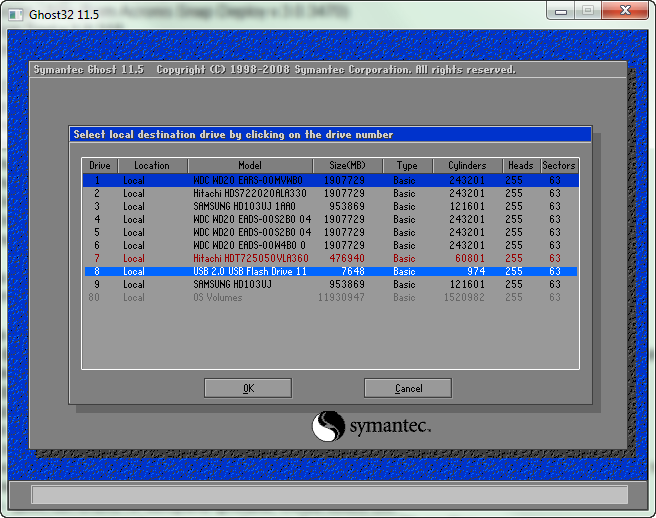Click the Symantec logo emblem
Viewport: 656px width, 518px height.
pos(328,427)
